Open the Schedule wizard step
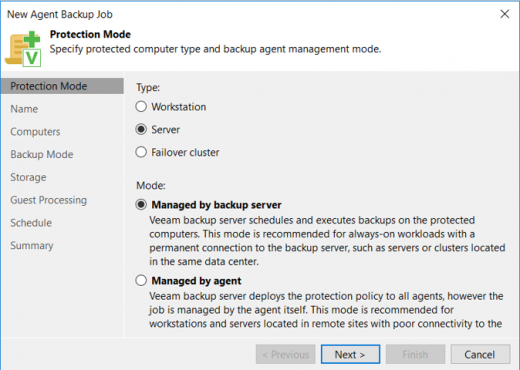The height and width of the screenshot is (370, 520). pyautogui.click(x=31, y=223)
